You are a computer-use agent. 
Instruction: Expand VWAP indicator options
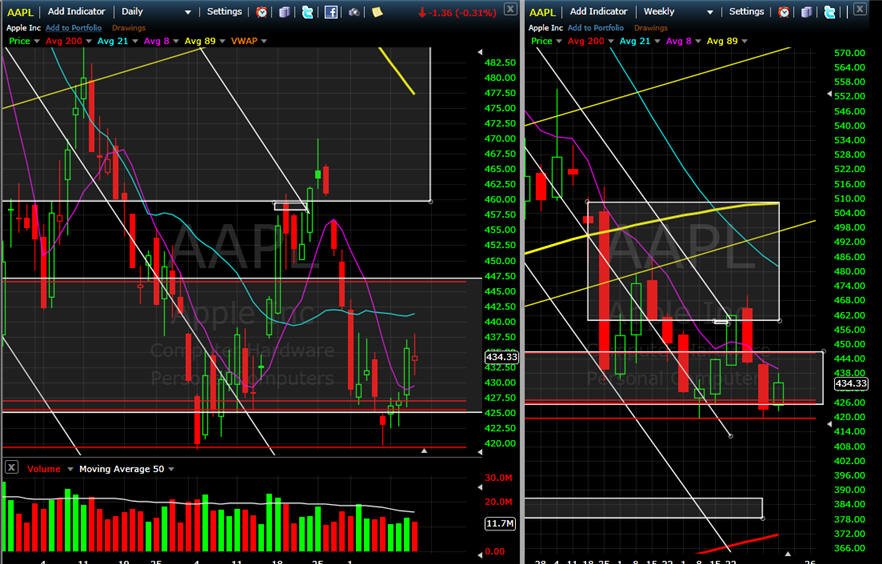click(x=264, y=41)
